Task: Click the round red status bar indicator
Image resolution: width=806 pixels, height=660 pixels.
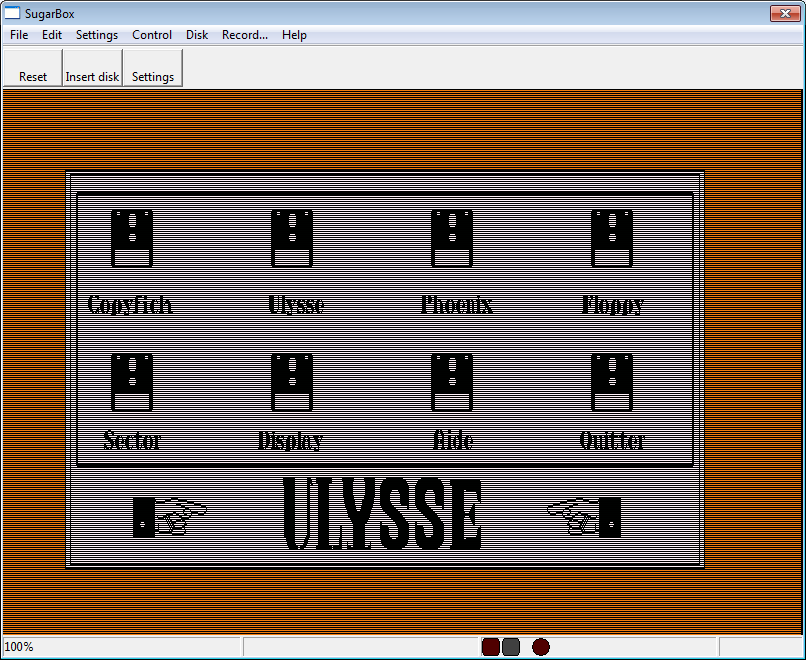Action: coord(541,647)
